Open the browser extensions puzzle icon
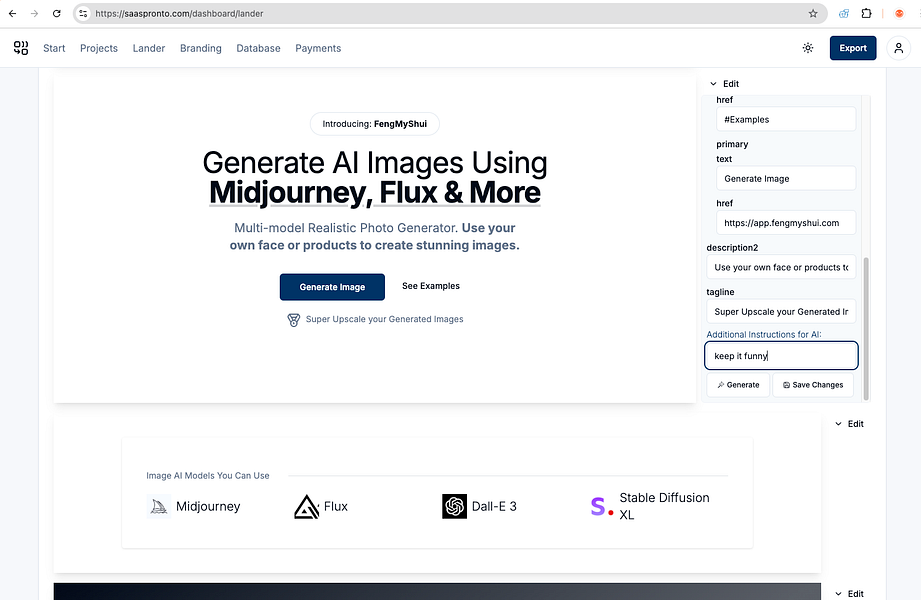 coord(866,13)
